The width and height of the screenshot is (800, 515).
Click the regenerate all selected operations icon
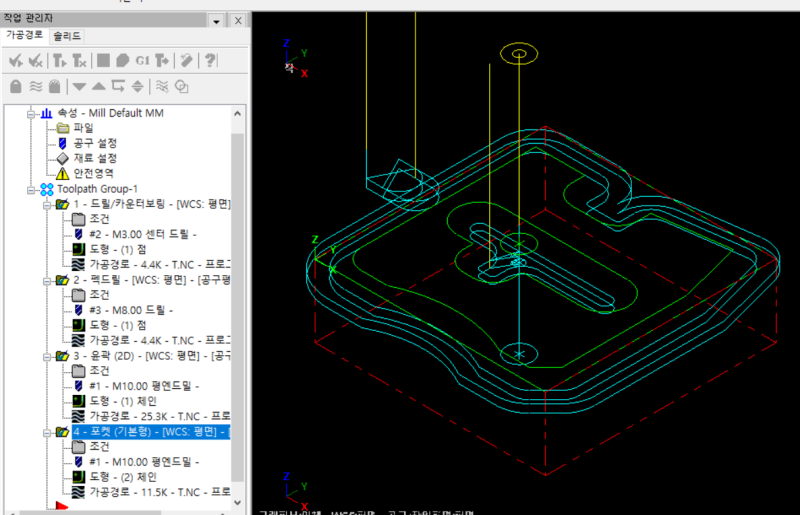tap(60, 61)
